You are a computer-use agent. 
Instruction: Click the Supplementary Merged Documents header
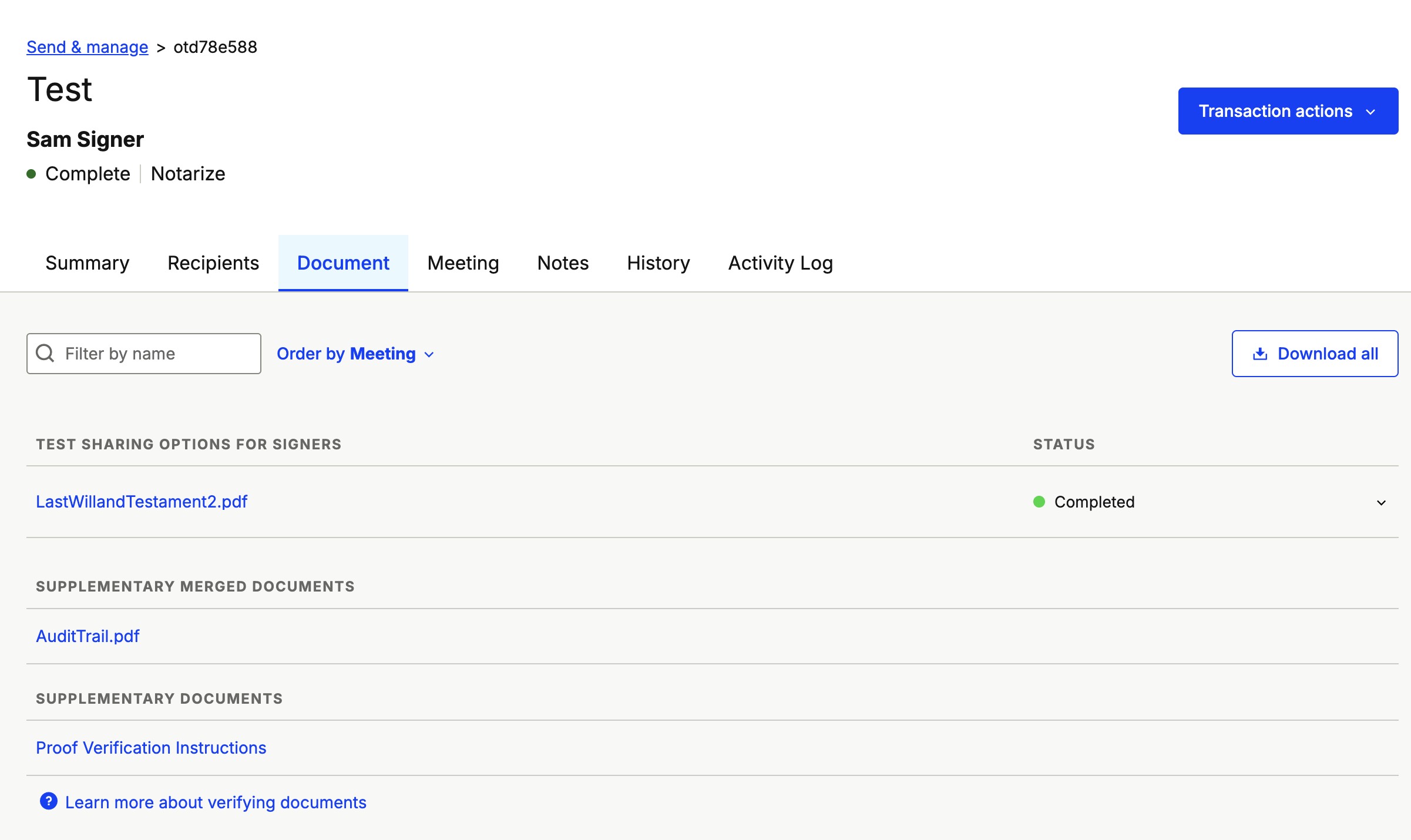coord(195,586)
